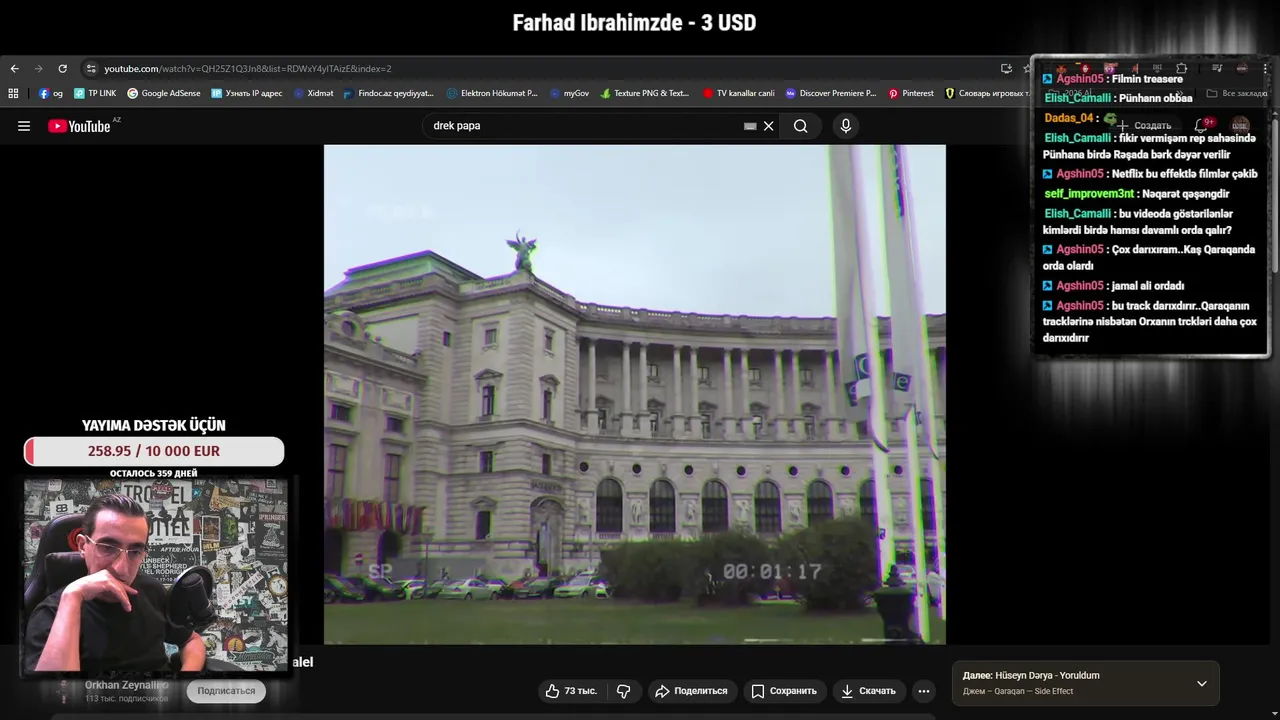The height and width of the screenshot is (720, 1280).
Task: Open the Словарь игровых bookmark
Action: pyautogui.click(x=988, y=93)
